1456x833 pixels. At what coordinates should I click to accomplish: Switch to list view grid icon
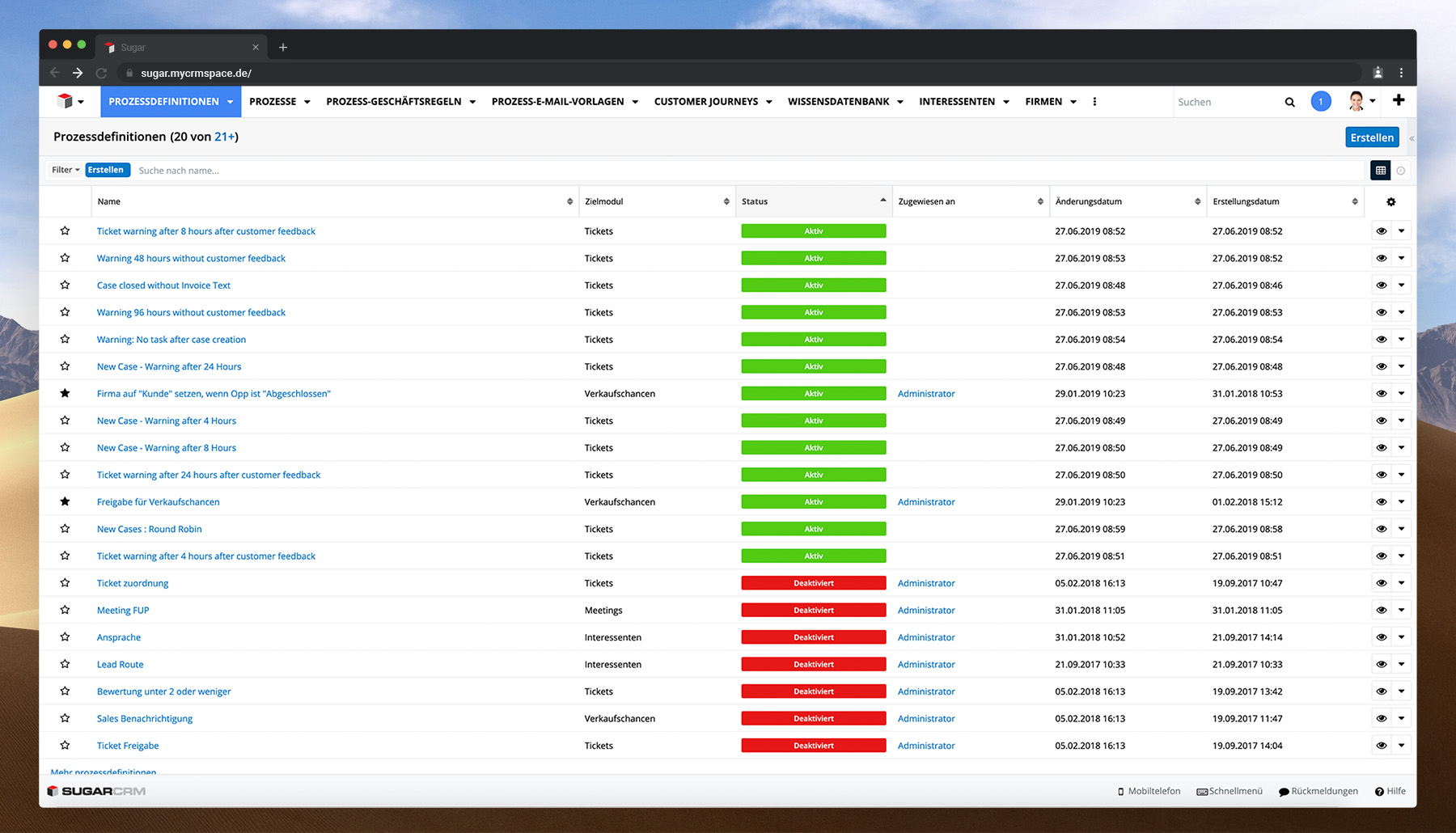pos(1381,171)
